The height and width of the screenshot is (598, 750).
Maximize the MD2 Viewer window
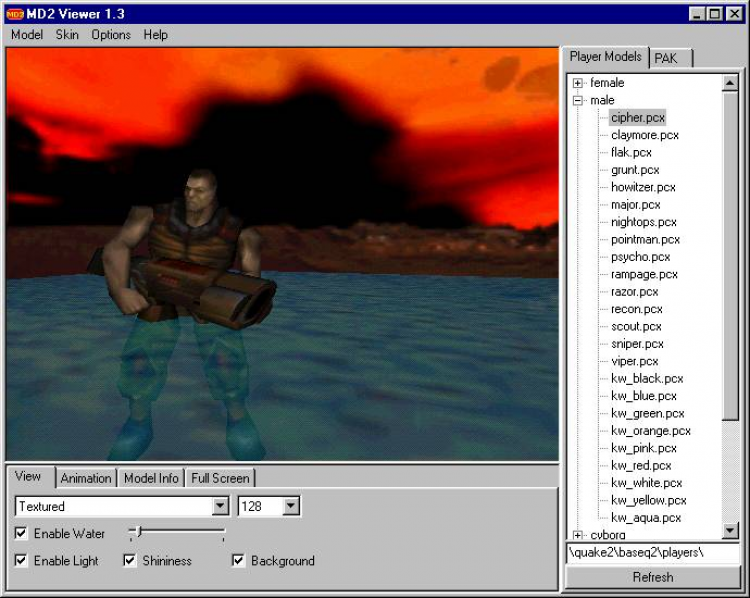[x=715, y=14]
